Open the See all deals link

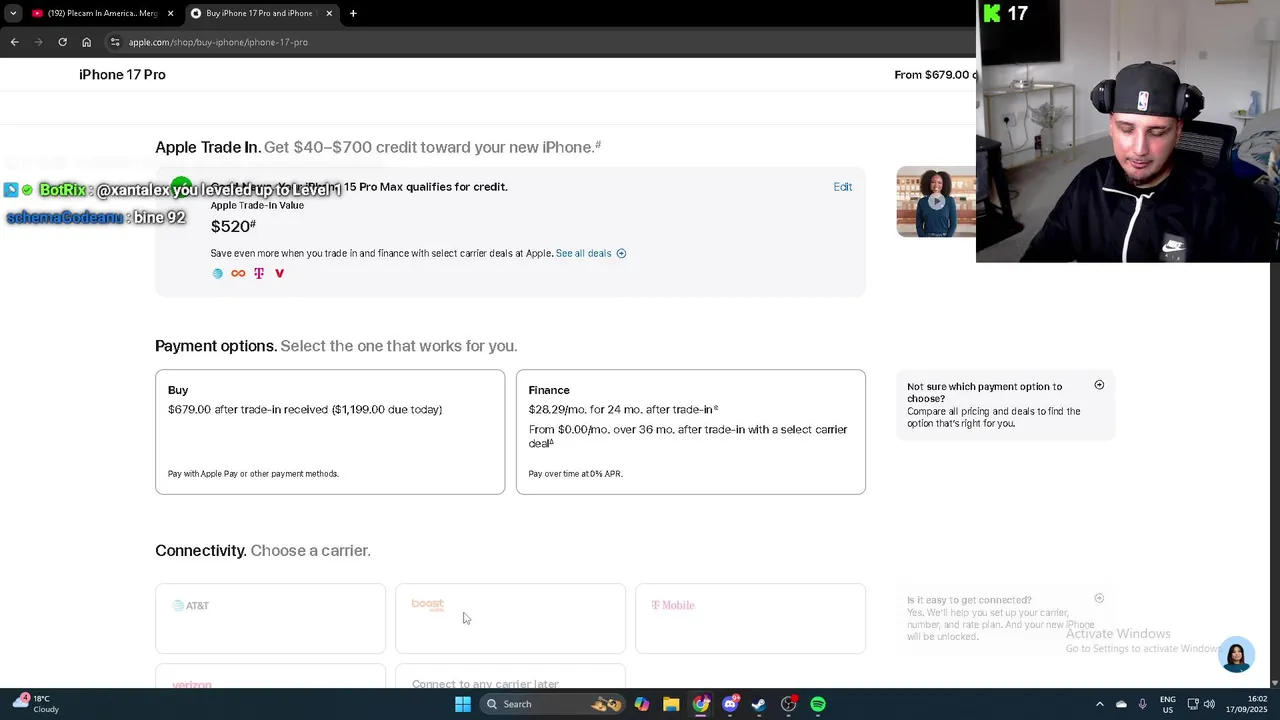[583, 253]
